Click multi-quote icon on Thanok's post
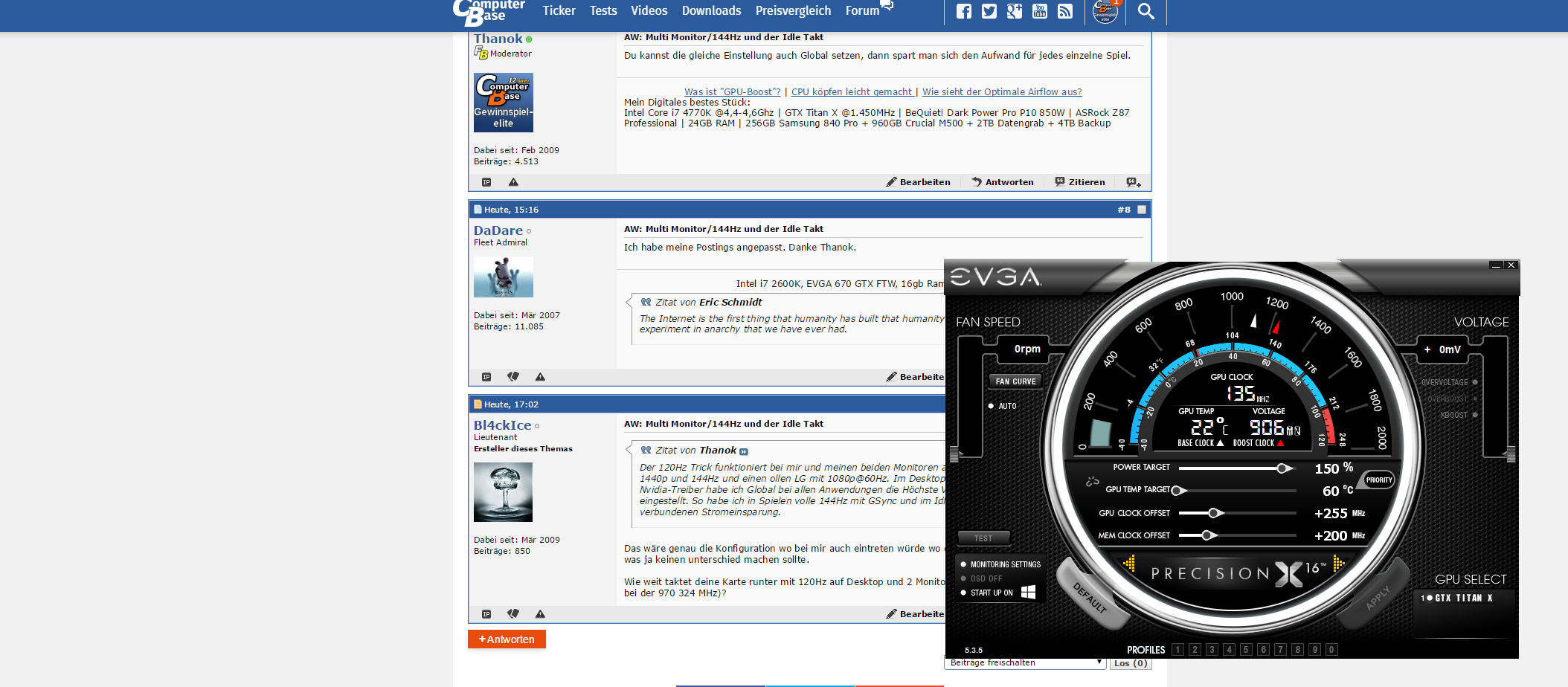 tap(1133, 182)
